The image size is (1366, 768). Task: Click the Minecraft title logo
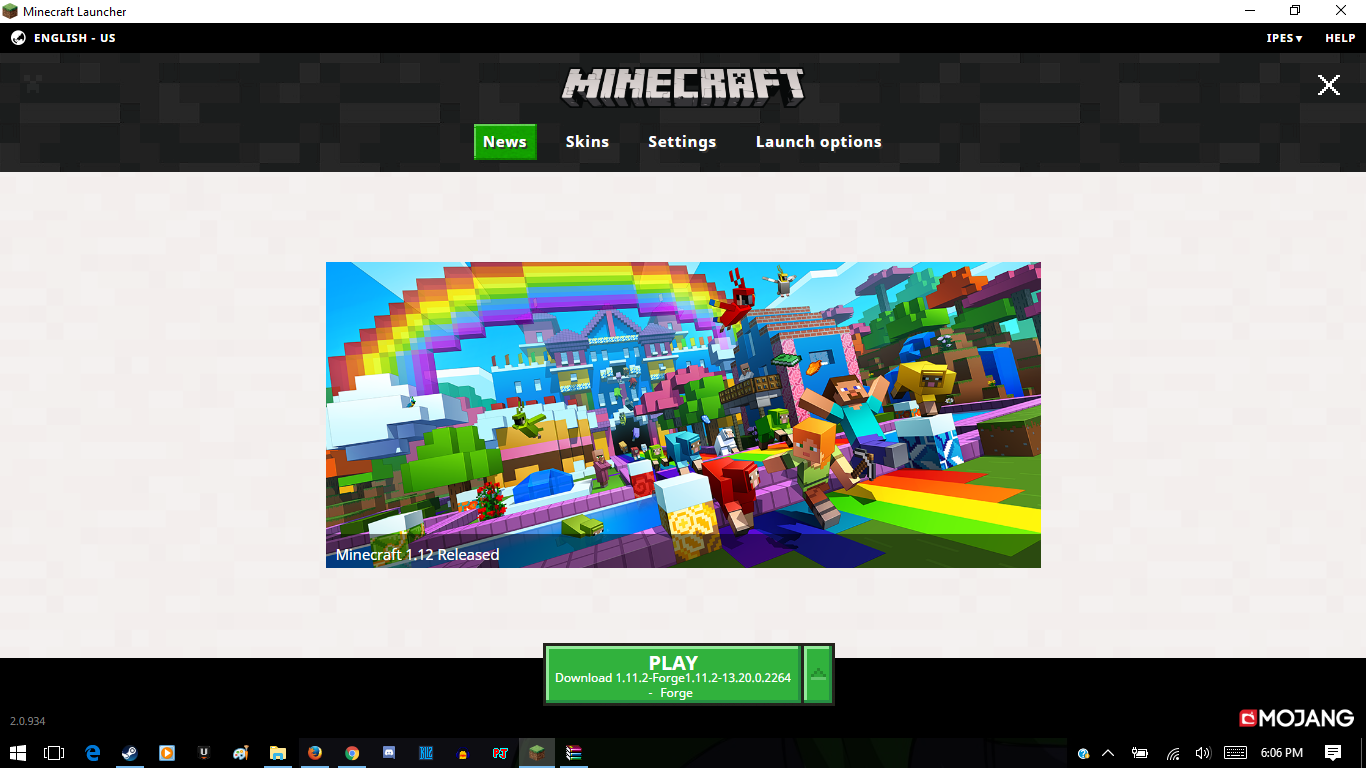coord(683,87)
